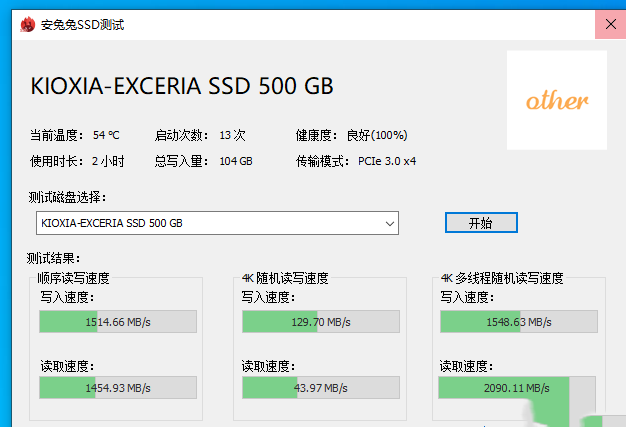The width and height of the screenshot is (626, 427).
Task: Close the 安兔兔SSD测试 window
Action: click(x=610, y=24)
